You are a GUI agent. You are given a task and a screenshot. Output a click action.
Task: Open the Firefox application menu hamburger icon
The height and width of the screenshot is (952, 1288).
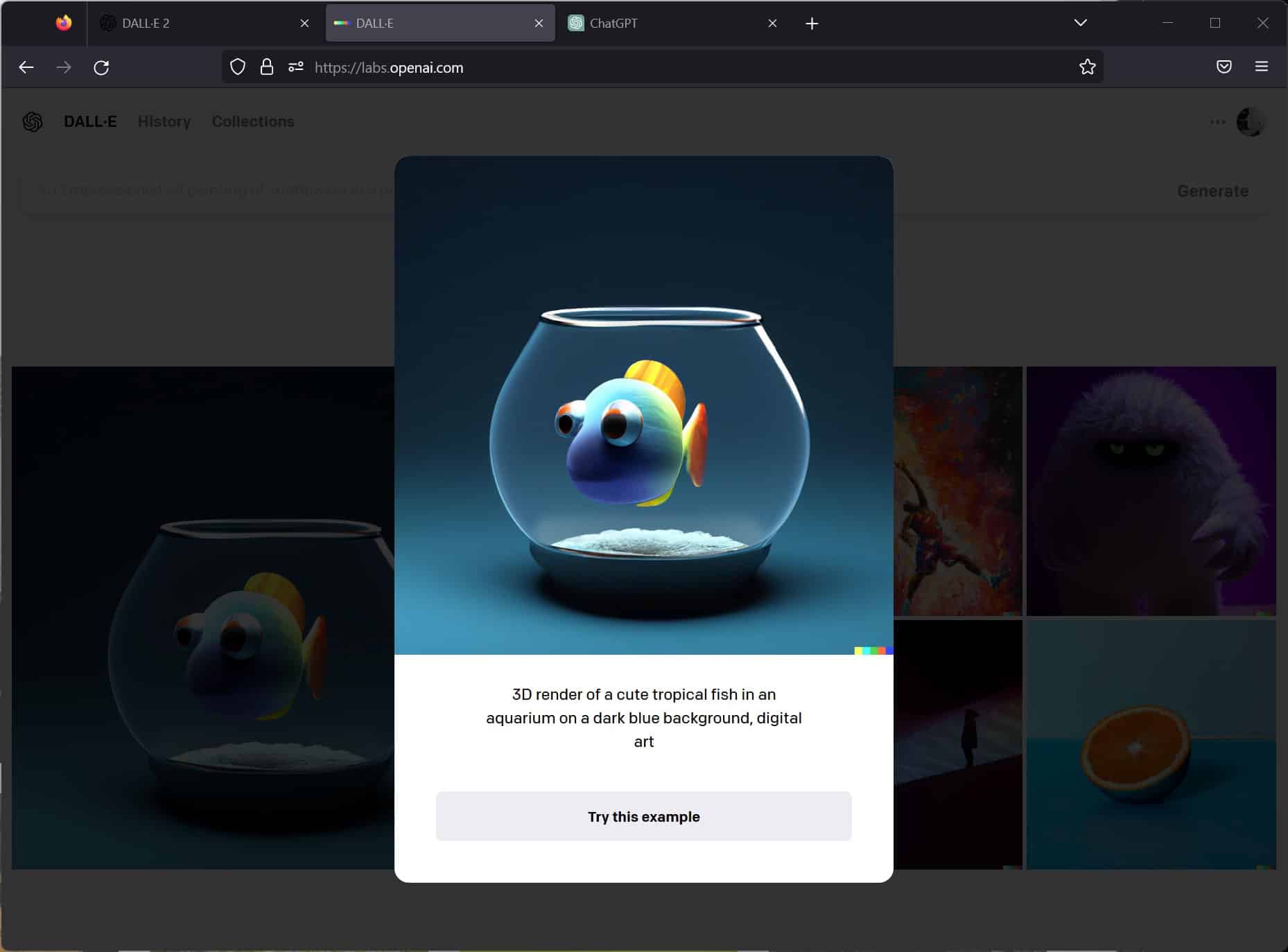(1261, 67)
